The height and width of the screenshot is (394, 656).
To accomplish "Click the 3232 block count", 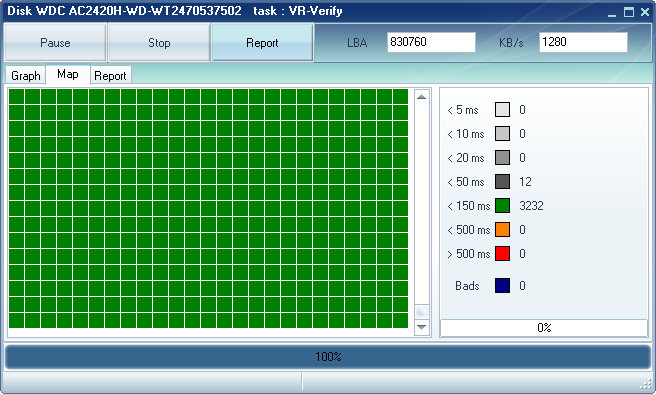I will 531,206.
